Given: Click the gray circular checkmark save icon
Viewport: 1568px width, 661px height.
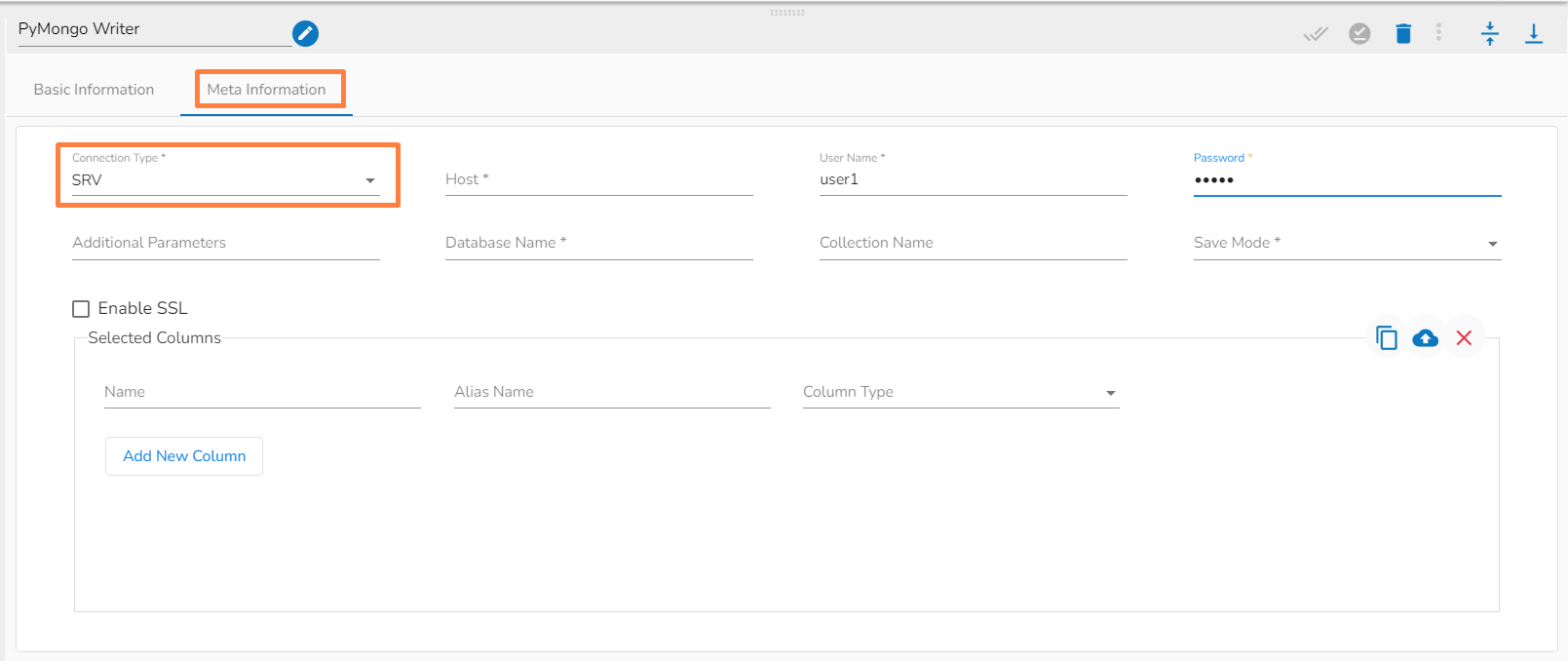Looking at the screenshot, I should (1359, 34).
